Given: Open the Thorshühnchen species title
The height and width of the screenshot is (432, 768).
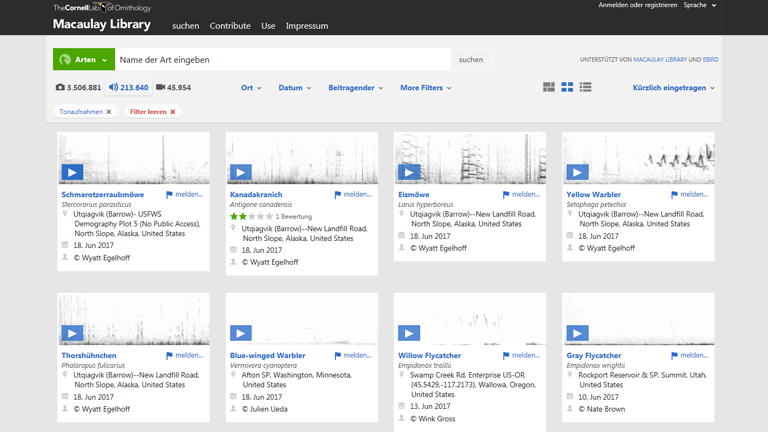Looking at the screenshot, I should tap(89, 356).
